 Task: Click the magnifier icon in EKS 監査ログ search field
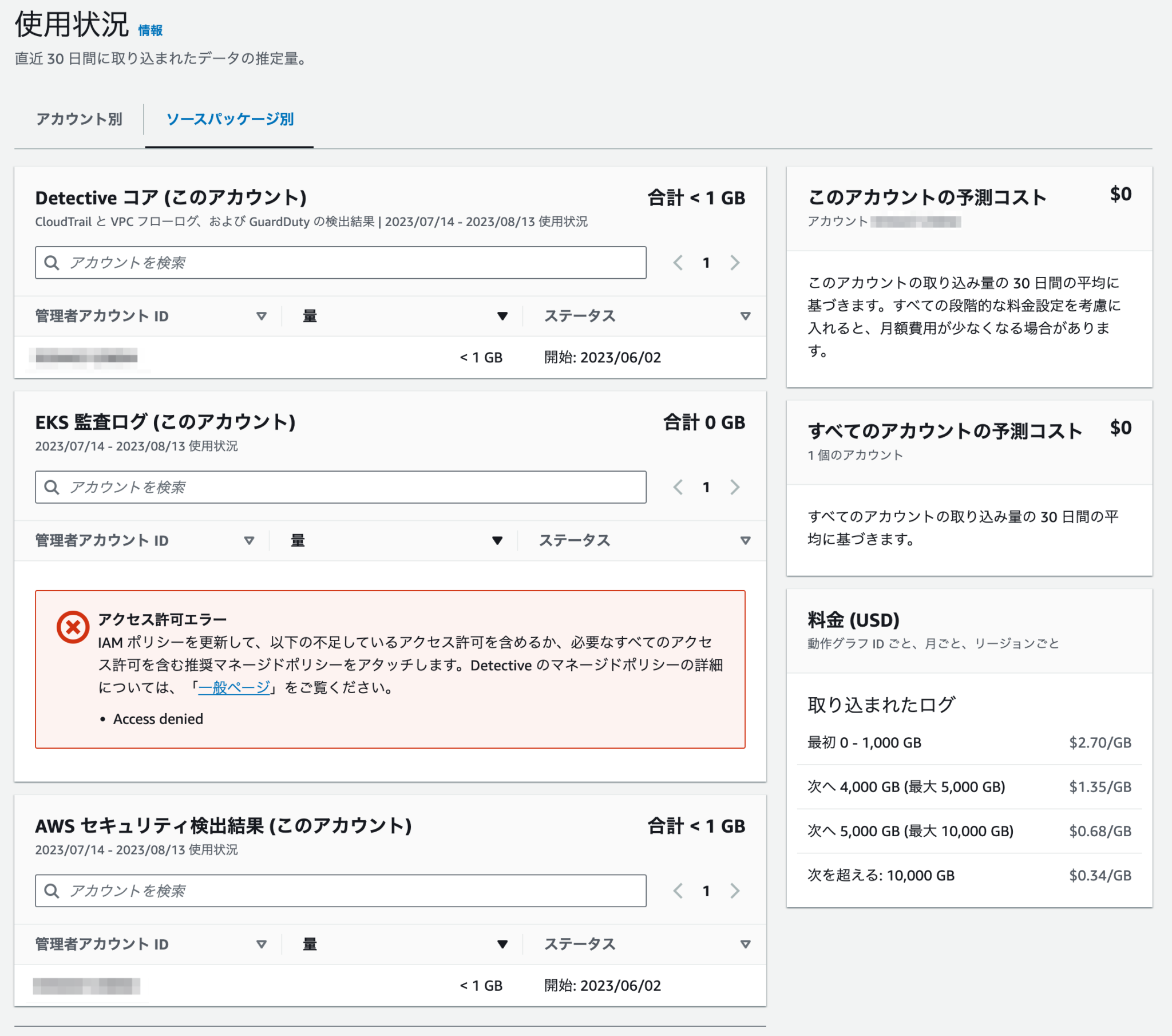tap(52, 487)
